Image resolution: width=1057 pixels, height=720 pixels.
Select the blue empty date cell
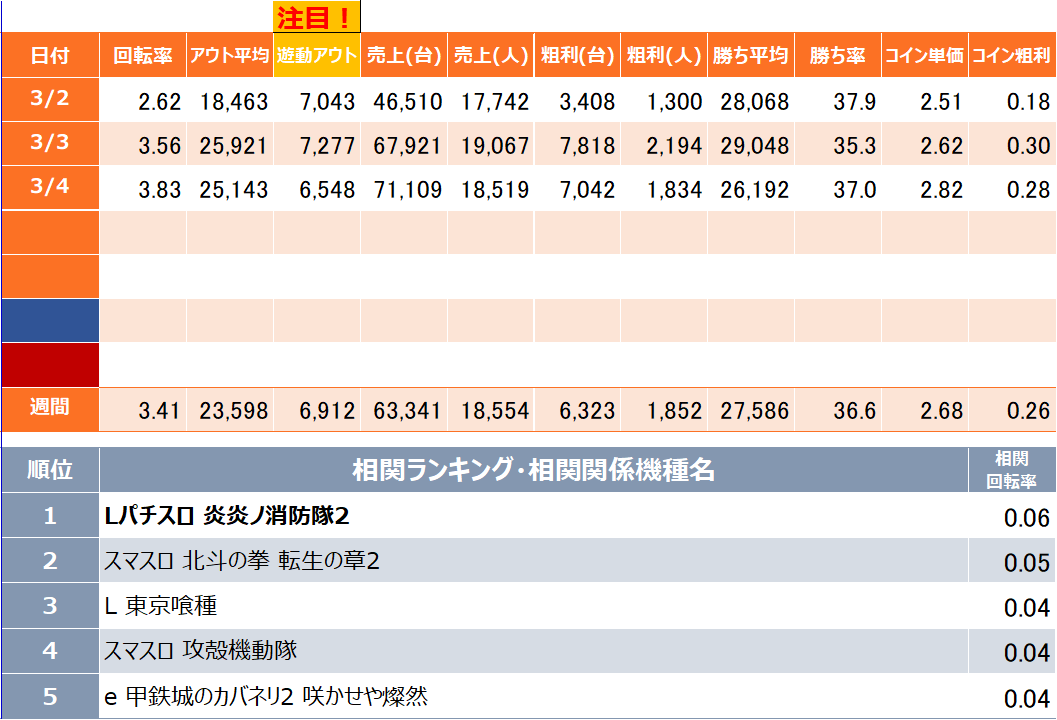click(50, 320)
